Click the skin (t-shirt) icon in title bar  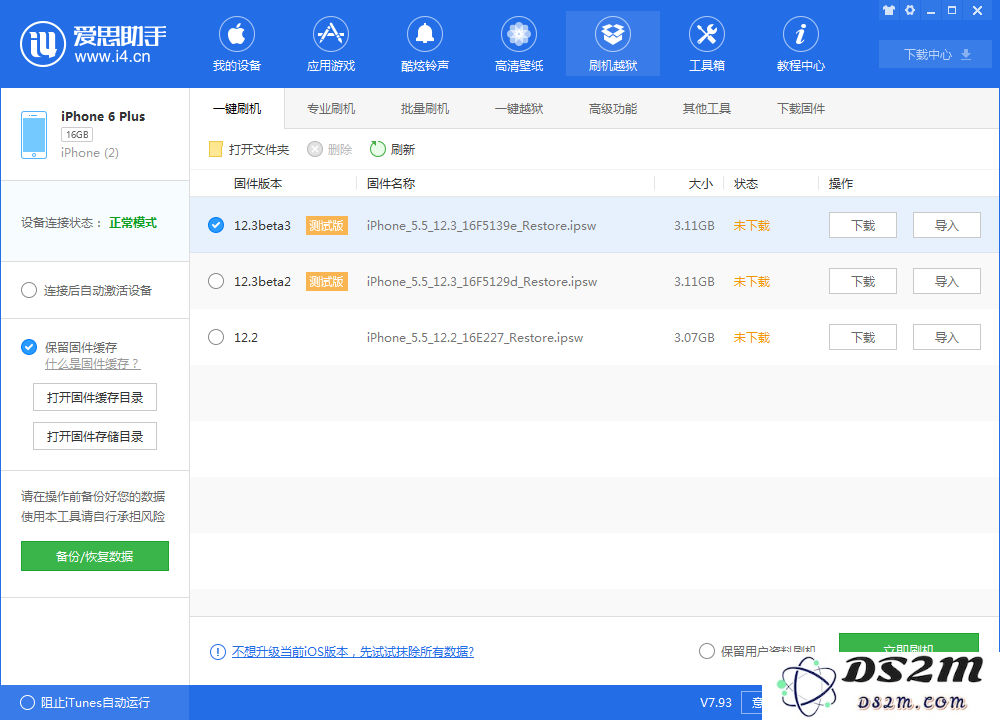889,10
